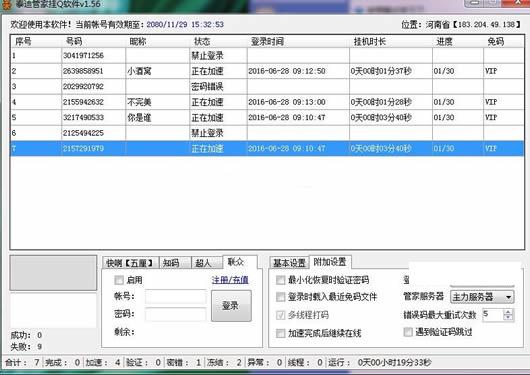Select the 超人 tab
Viewport: 530px width, 375px height.
coord(206,263)
